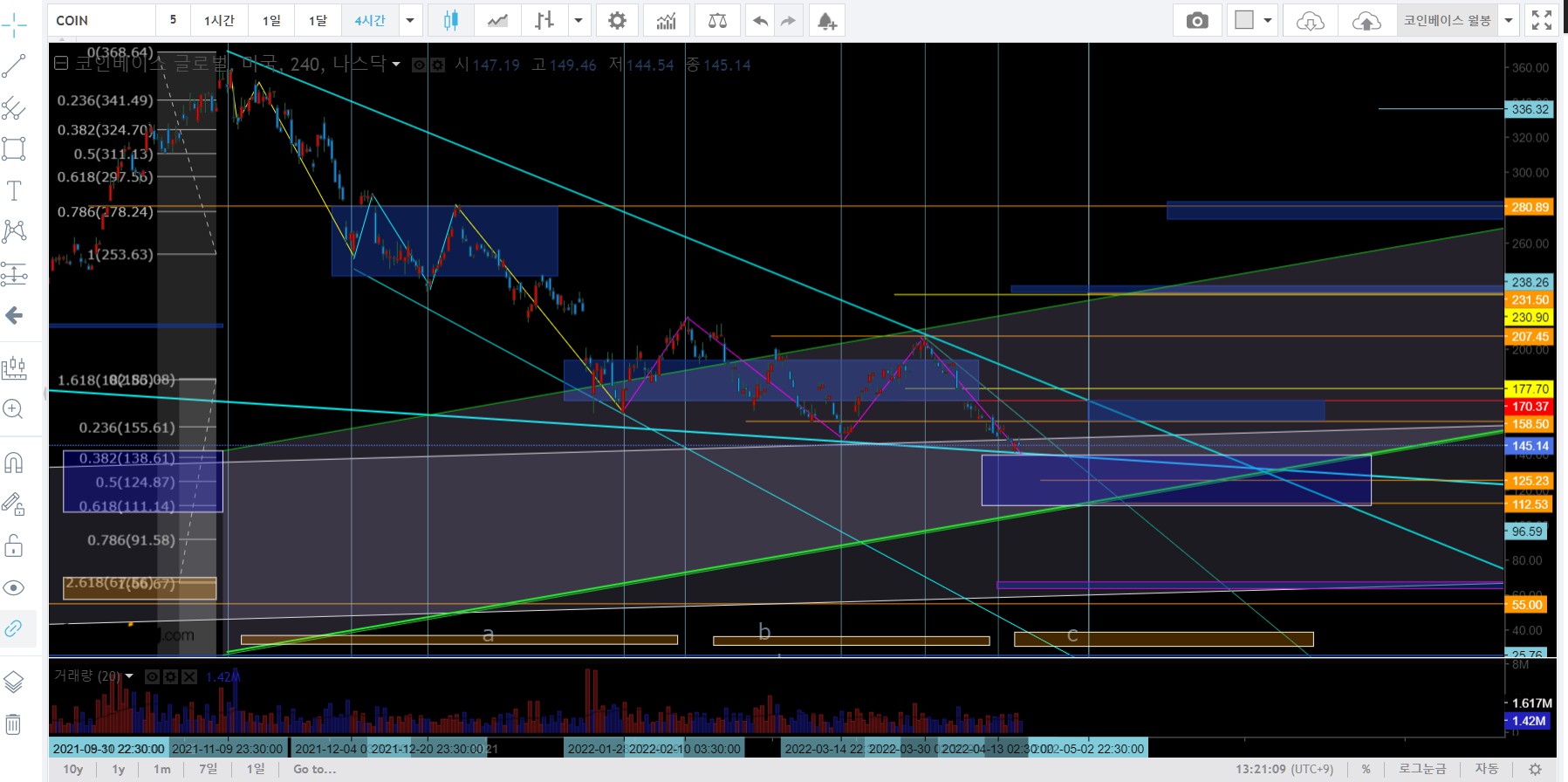Screen dimensions: 1568x782
Task: Open chart settings gear in top toolbar
Action: click(x=617, y=20)
